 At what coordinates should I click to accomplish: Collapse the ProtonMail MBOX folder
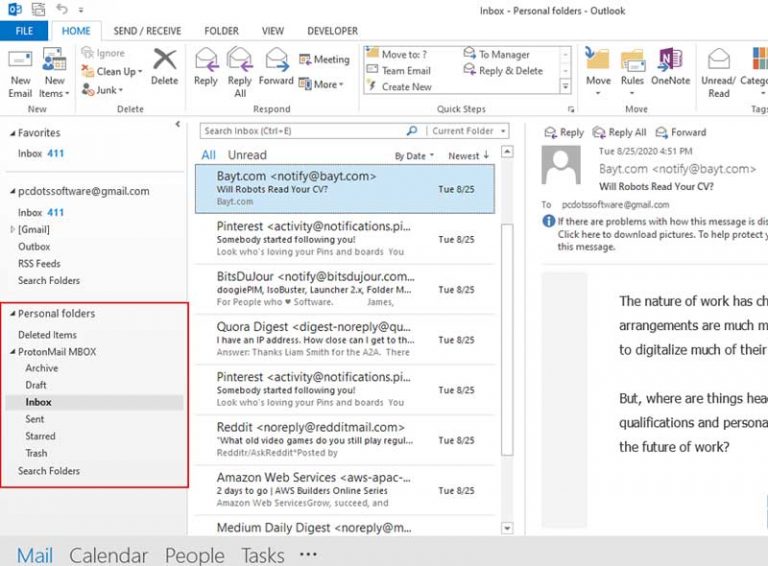(13, 352)
